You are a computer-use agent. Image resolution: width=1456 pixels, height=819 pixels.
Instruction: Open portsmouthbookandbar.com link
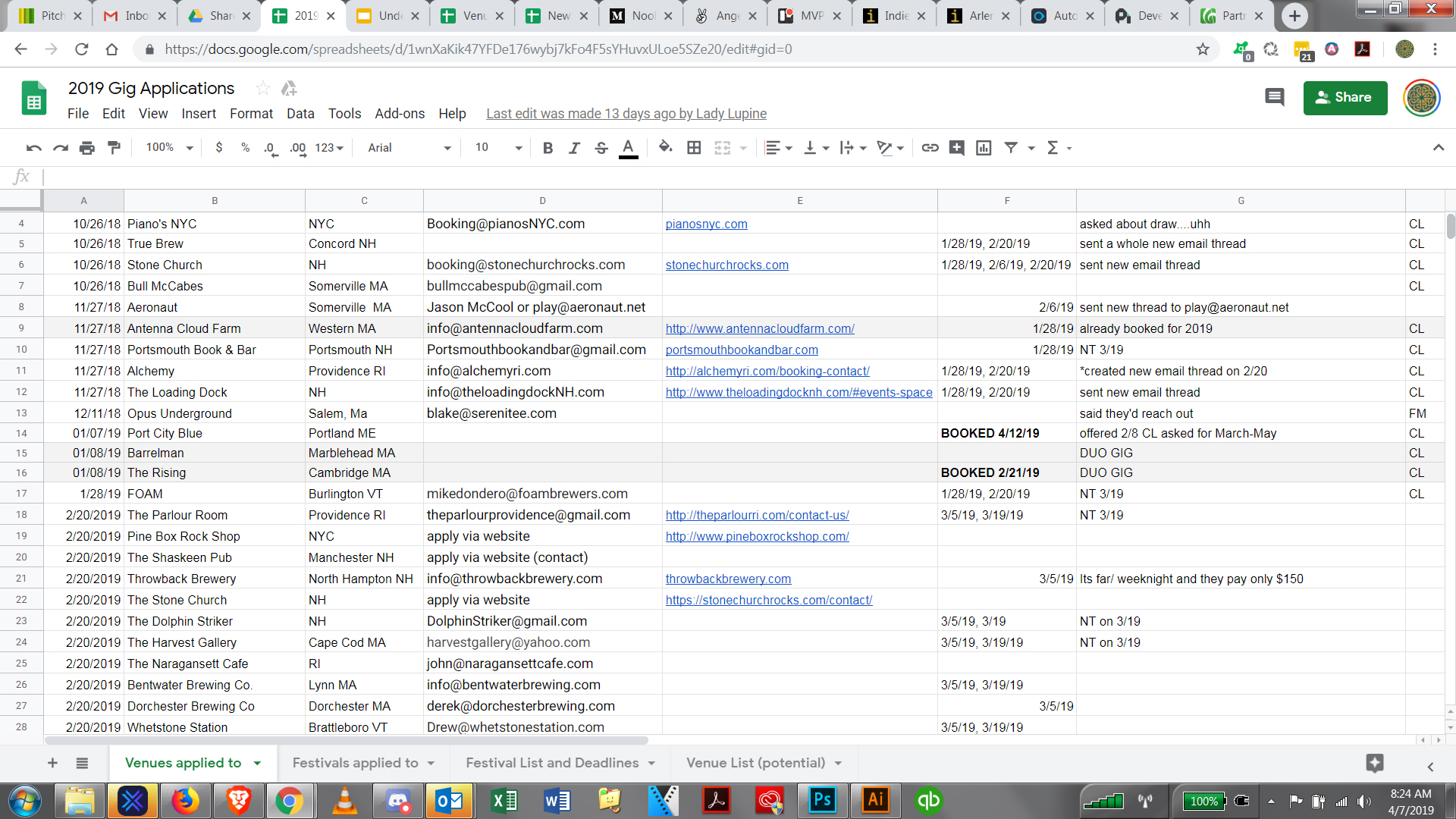tap(742, 350)
